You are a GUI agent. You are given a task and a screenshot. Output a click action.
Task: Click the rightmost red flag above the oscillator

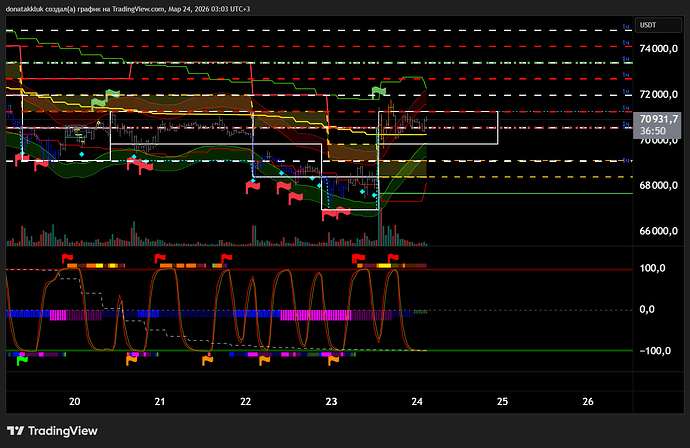[393, 259]
